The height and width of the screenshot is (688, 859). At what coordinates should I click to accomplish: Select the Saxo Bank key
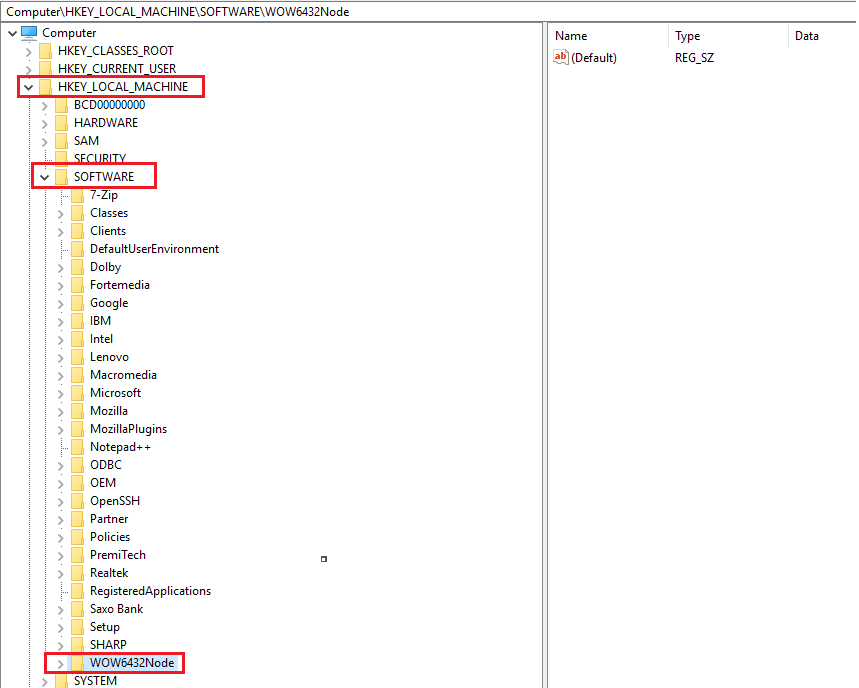point(116,609)
